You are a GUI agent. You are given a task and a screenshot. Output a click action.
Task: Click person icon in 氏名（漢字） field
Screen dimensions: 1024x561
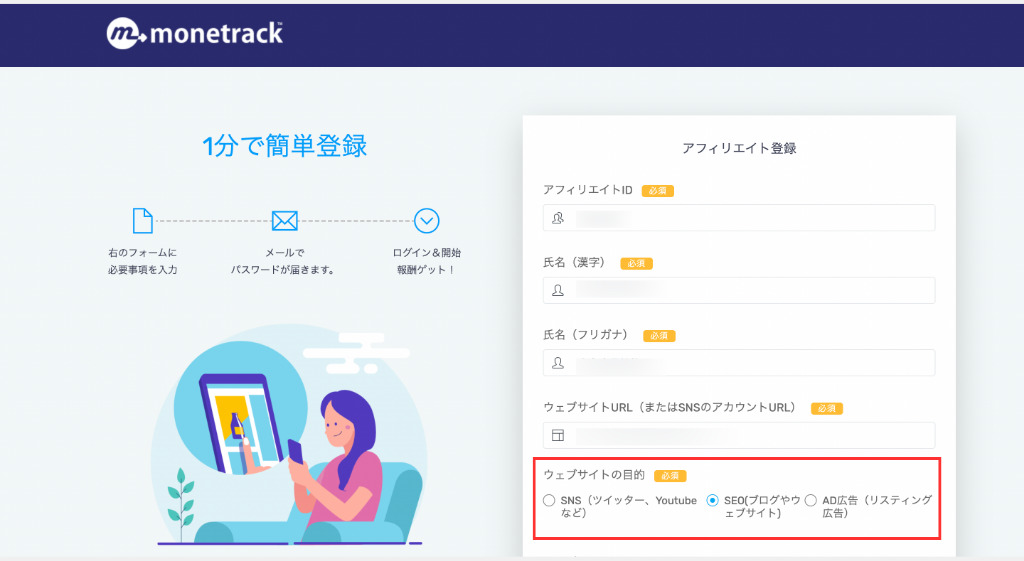pos(558,291)
